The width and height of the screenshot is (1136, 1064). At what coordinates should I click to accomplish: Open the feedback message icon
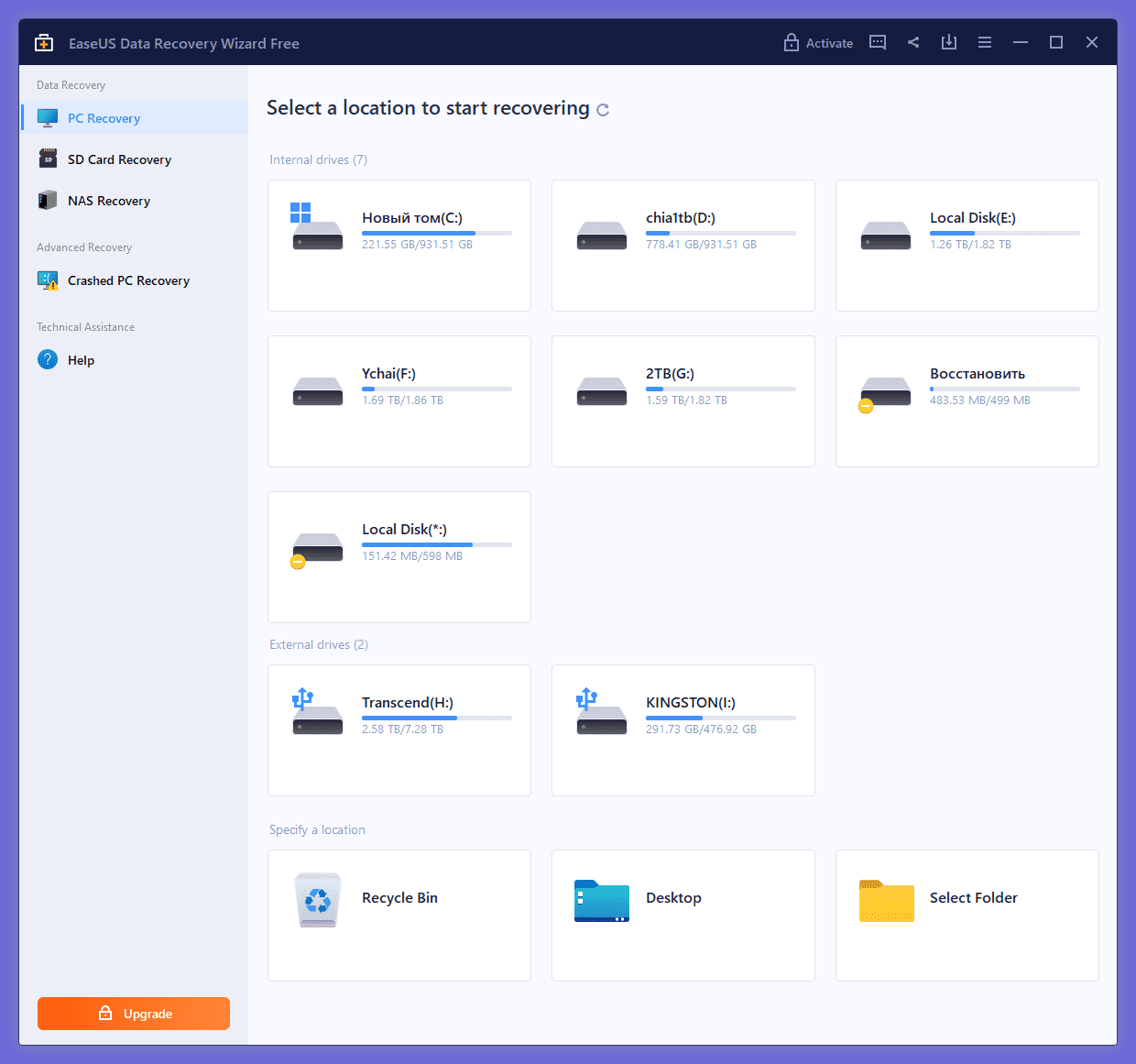coord(878,42)
